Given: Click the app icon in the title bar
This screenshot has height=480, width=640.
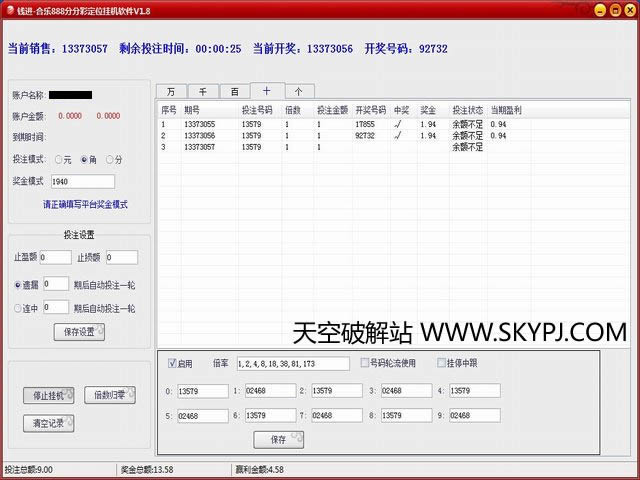Looking at the screenshot, I should point(9,9).
